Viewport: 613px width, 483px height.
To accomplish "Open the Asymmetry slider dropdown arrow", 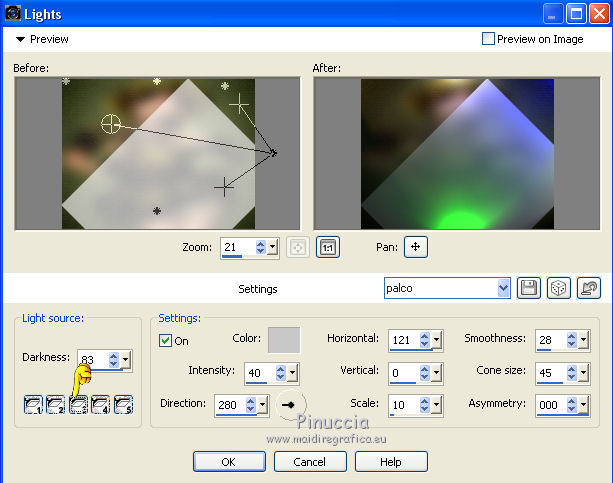I will [583, 405].
